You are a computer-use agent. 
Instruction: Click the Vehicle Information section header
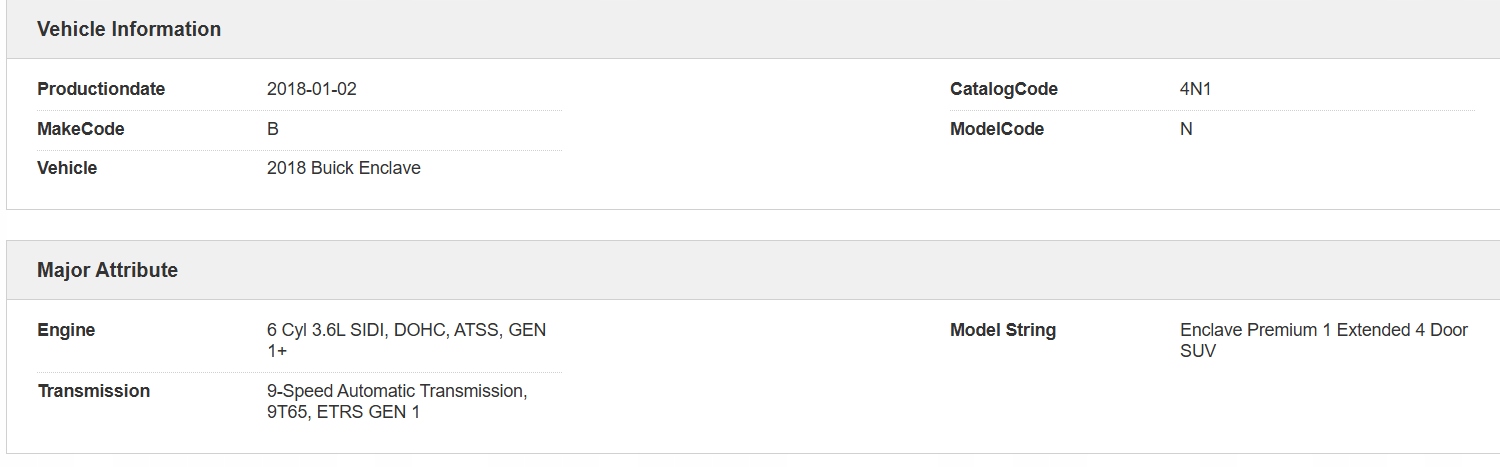tap(129, 29)
